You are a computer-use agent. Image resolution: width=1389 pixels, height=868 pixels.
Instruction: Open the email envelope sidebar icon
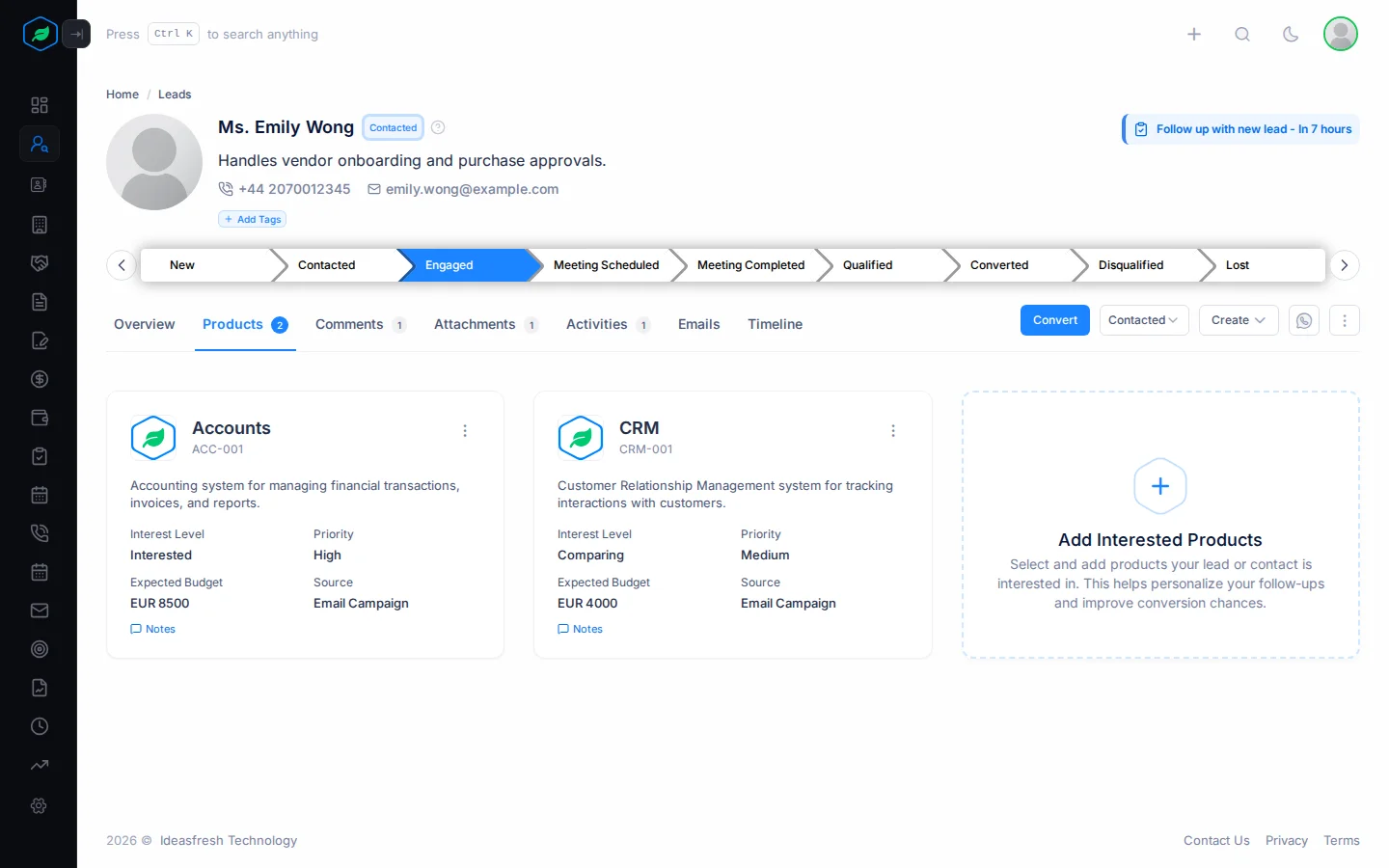[x=40, y=610]
